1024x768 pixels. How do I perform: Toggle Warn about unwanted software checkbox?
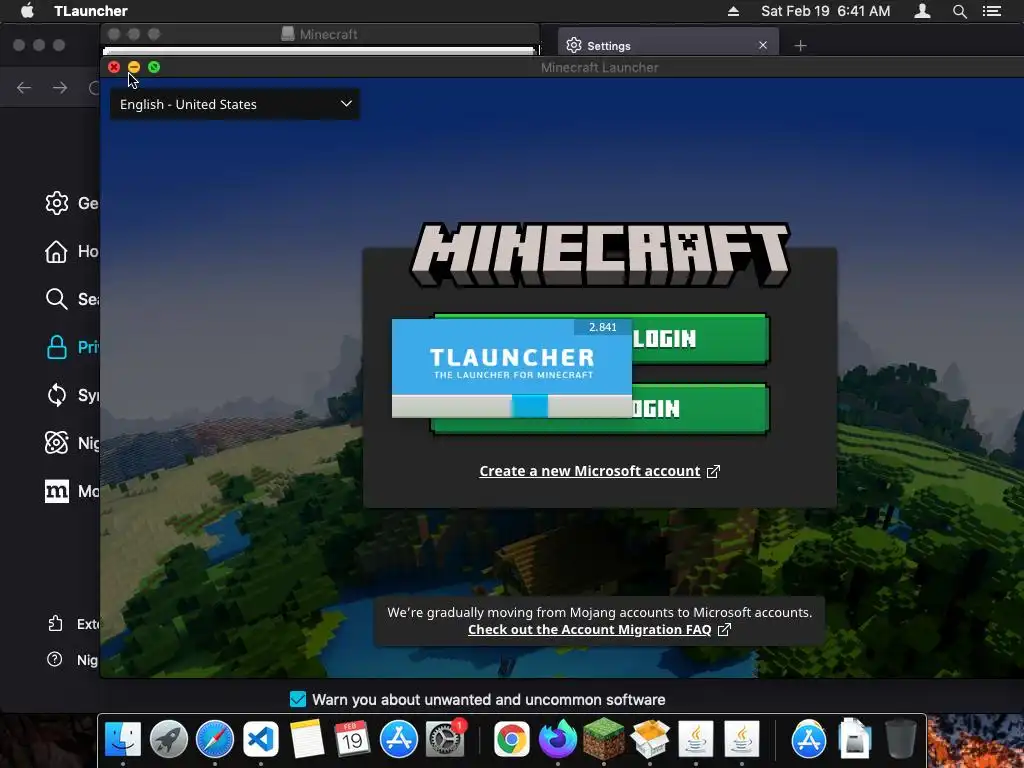298,699
